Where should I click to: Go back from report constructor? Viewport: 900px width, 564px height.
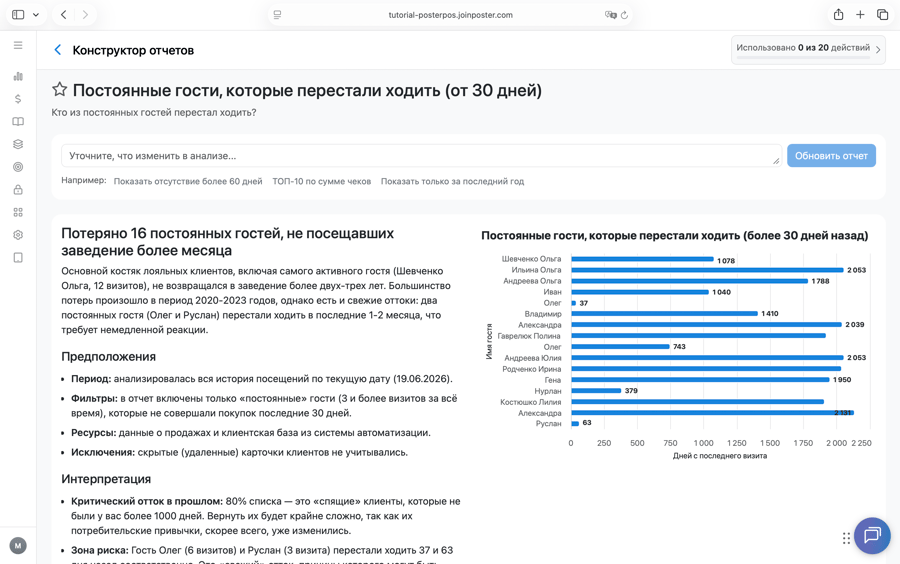(57, 50)
